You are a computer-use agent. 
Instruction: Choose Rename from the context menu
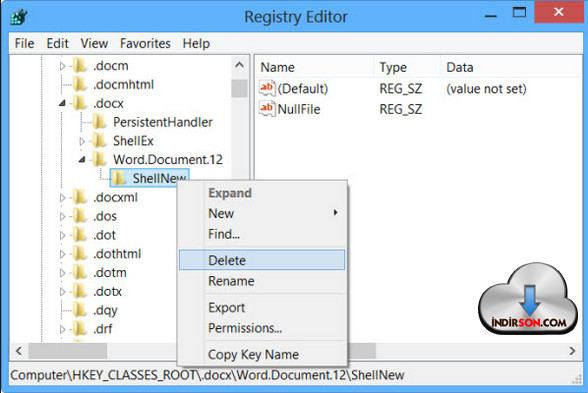[x=262, y=281]
